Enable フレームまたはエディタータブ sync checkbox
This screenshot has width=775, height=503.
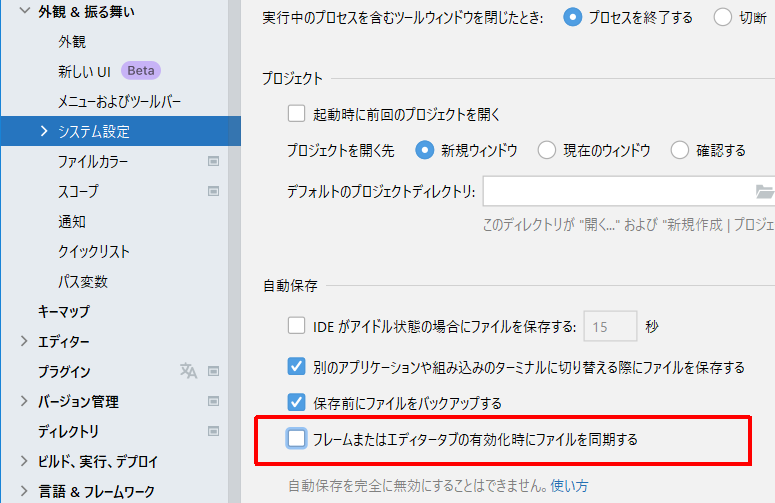[296, 438]
